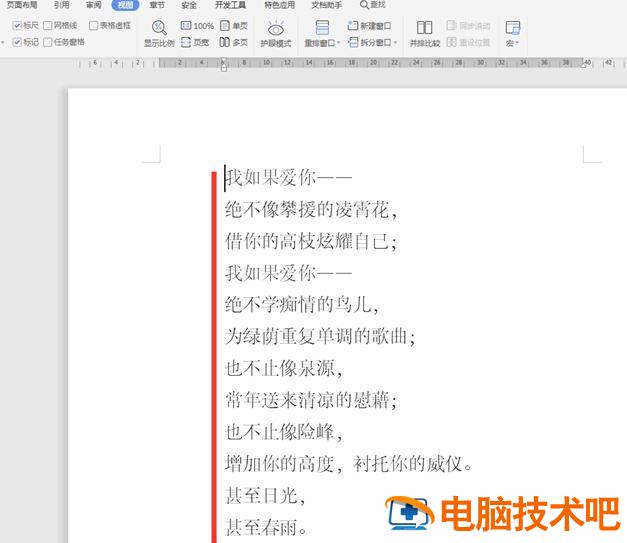Switch to 开发工具 developer tab
Viewport: 627px width, 543px height.
click(230, 5)
